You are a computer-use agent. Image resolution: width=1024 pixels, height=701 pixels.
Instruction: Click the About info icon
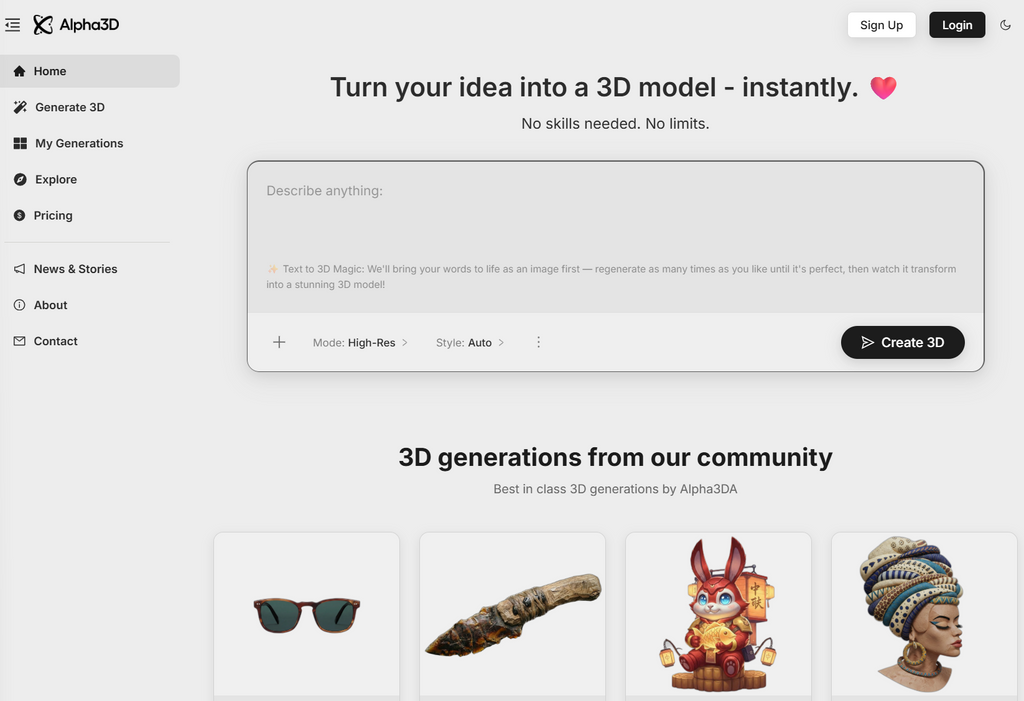click(x=20, y=305)
